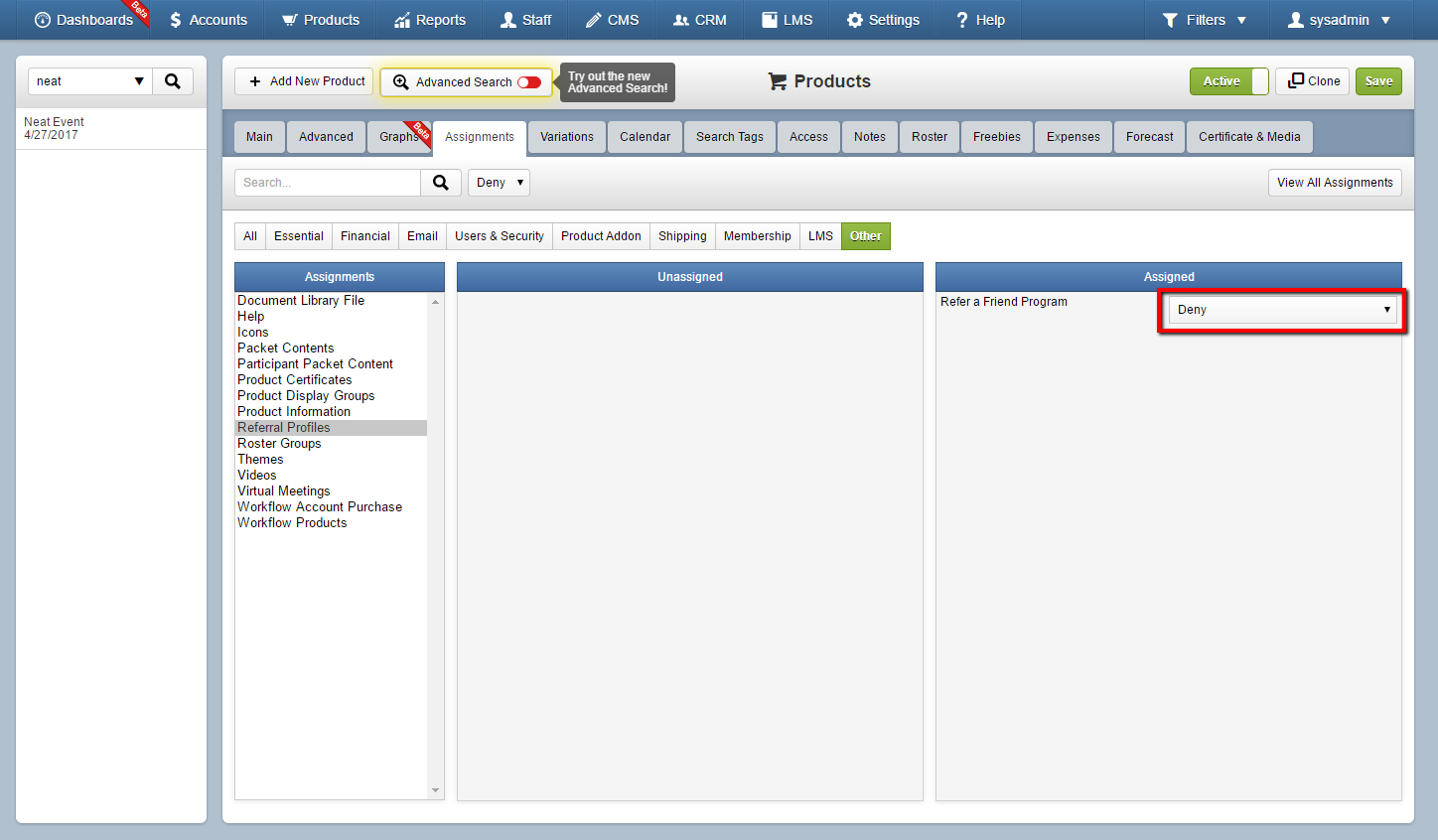This screenshot has height=840, width=1438.
Task: Click Assignments list scrollbar down arrow
Action: [x=435, y=791]
